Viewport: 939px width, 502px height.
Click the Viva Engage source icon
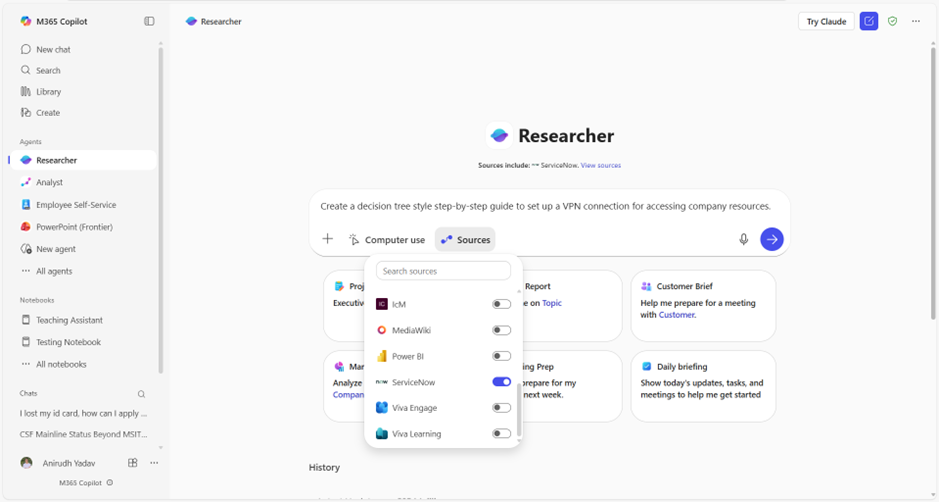(x=381, y=407)
